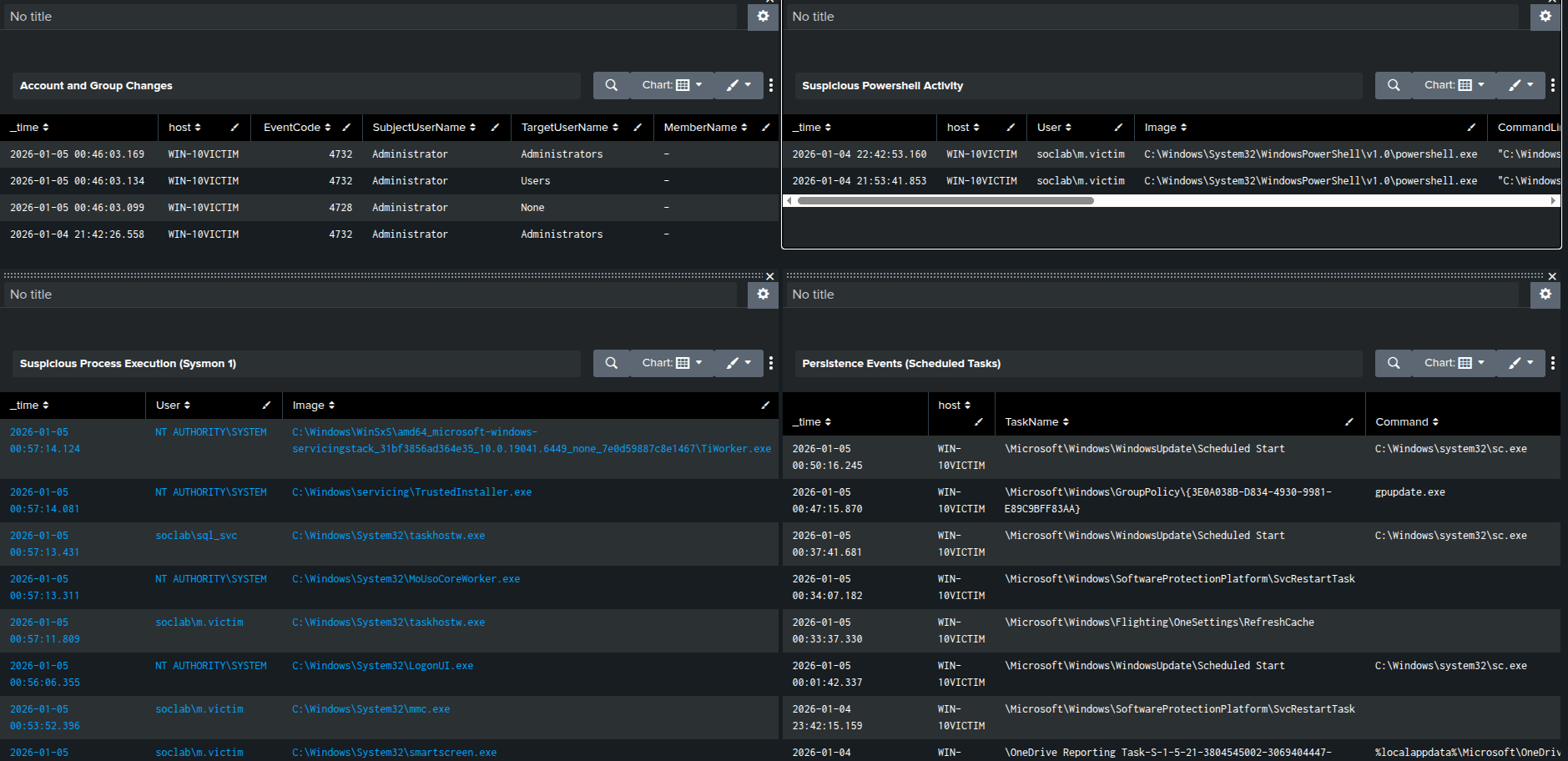The image size is (1568, 761).
Task: Edit the 'Suspicious Process Execution (Sysmon 1)' title
Action: pyautogui.click(x=296, y=363)
